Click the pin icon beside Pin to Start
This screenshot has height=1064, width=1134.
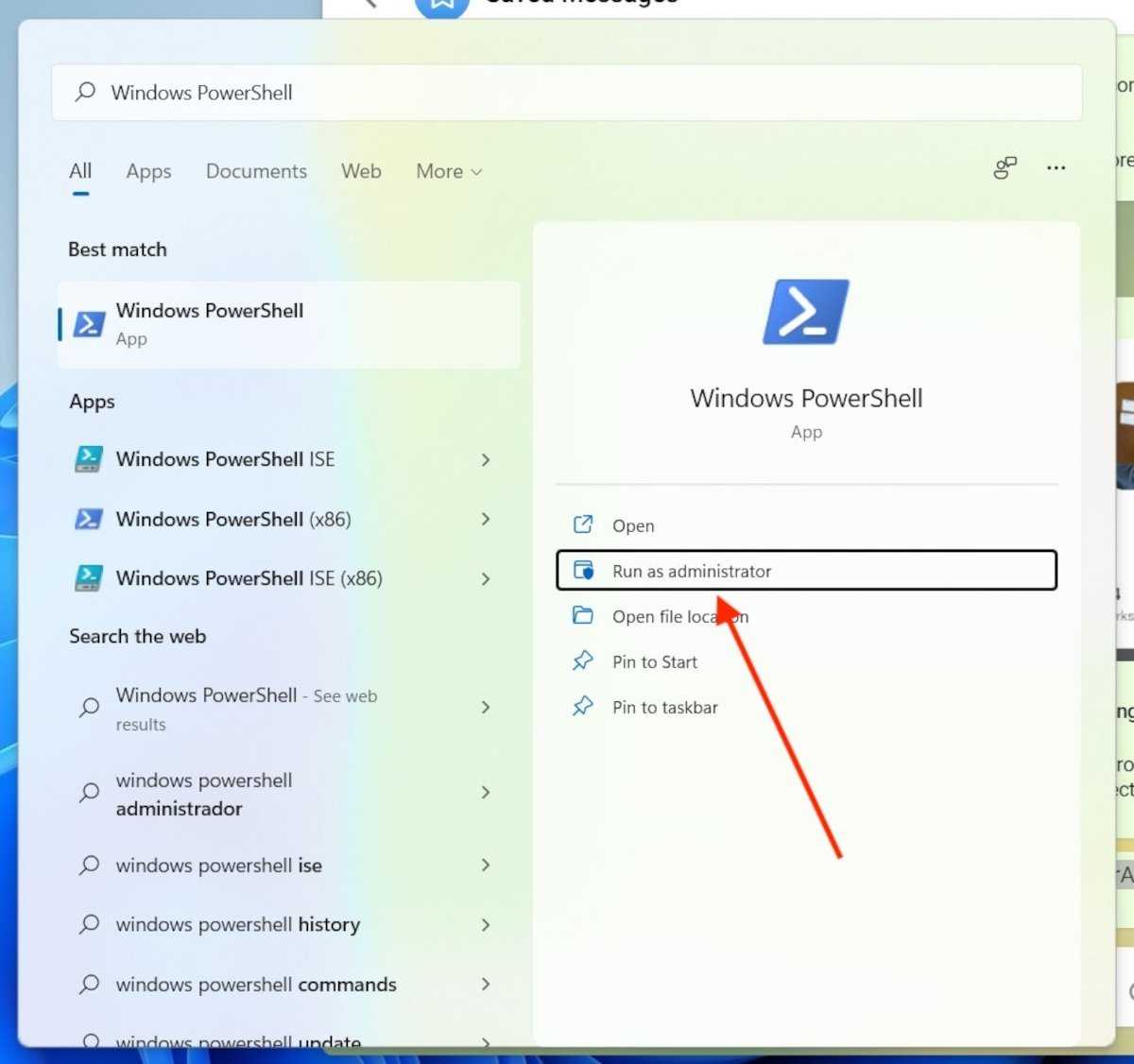tap(583, 661)
